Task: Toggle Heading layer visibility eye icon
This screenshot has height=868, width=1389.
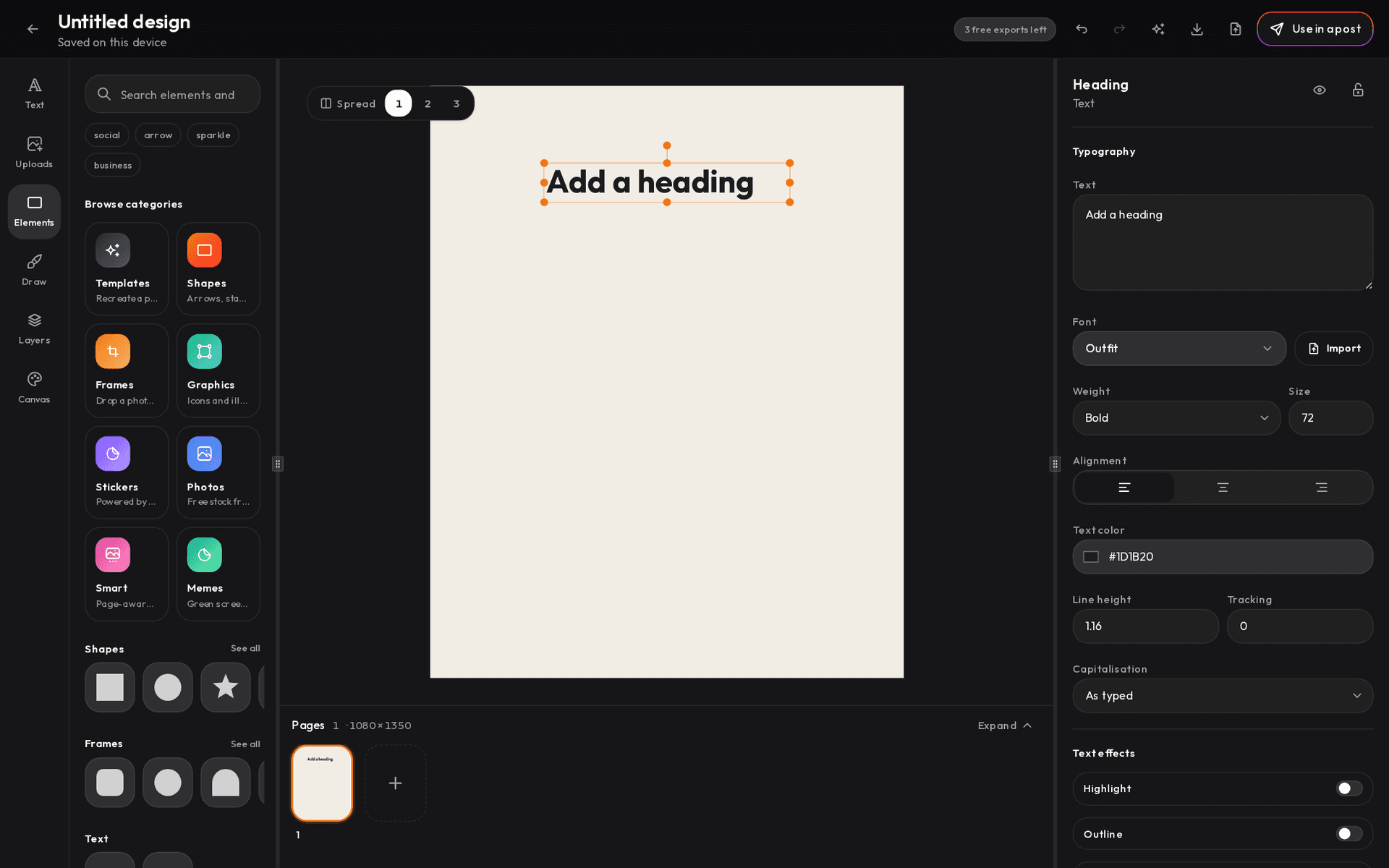Action: click(1320, 90)
